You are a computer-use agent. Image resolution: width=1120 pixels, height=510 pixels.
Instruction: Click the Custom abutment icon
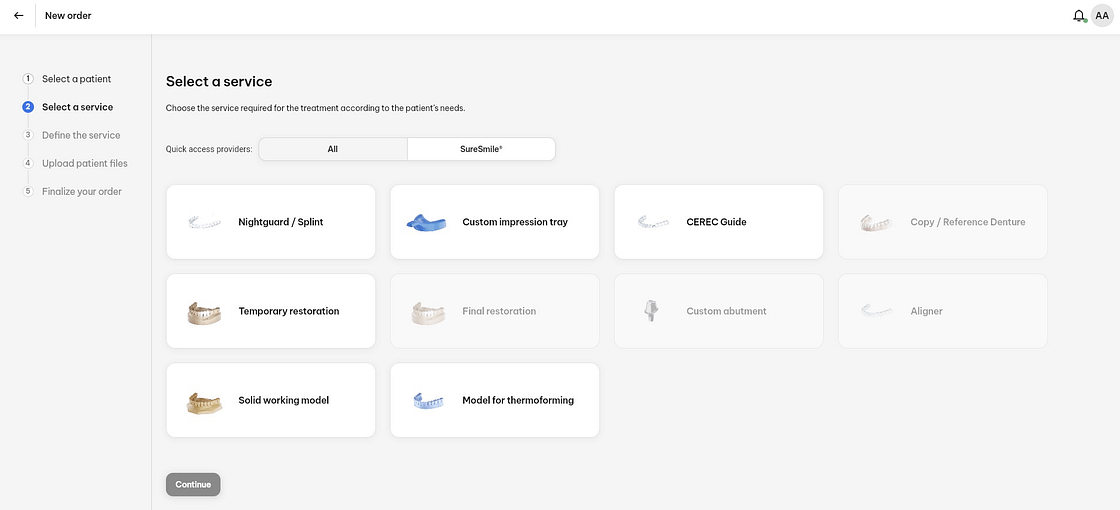pyautogui.click(x=652, y=311)
